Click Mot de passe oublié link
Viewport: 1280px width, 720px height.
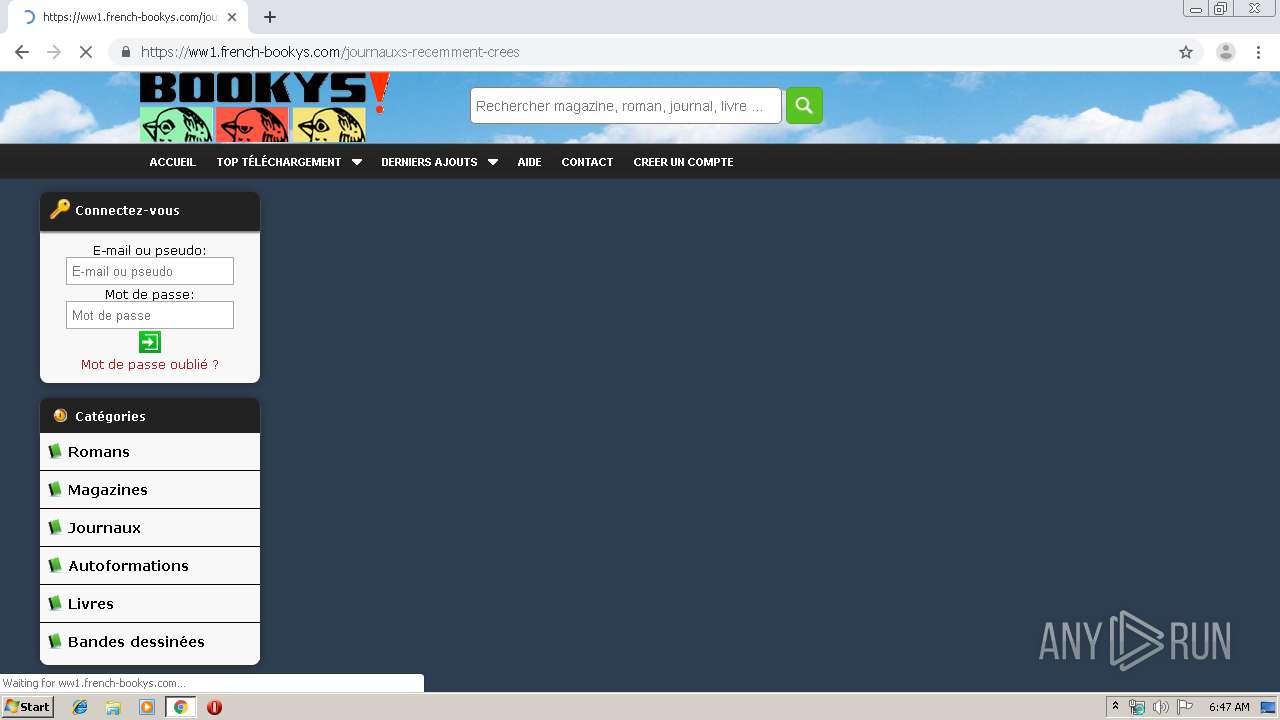[x=150, y=365]
